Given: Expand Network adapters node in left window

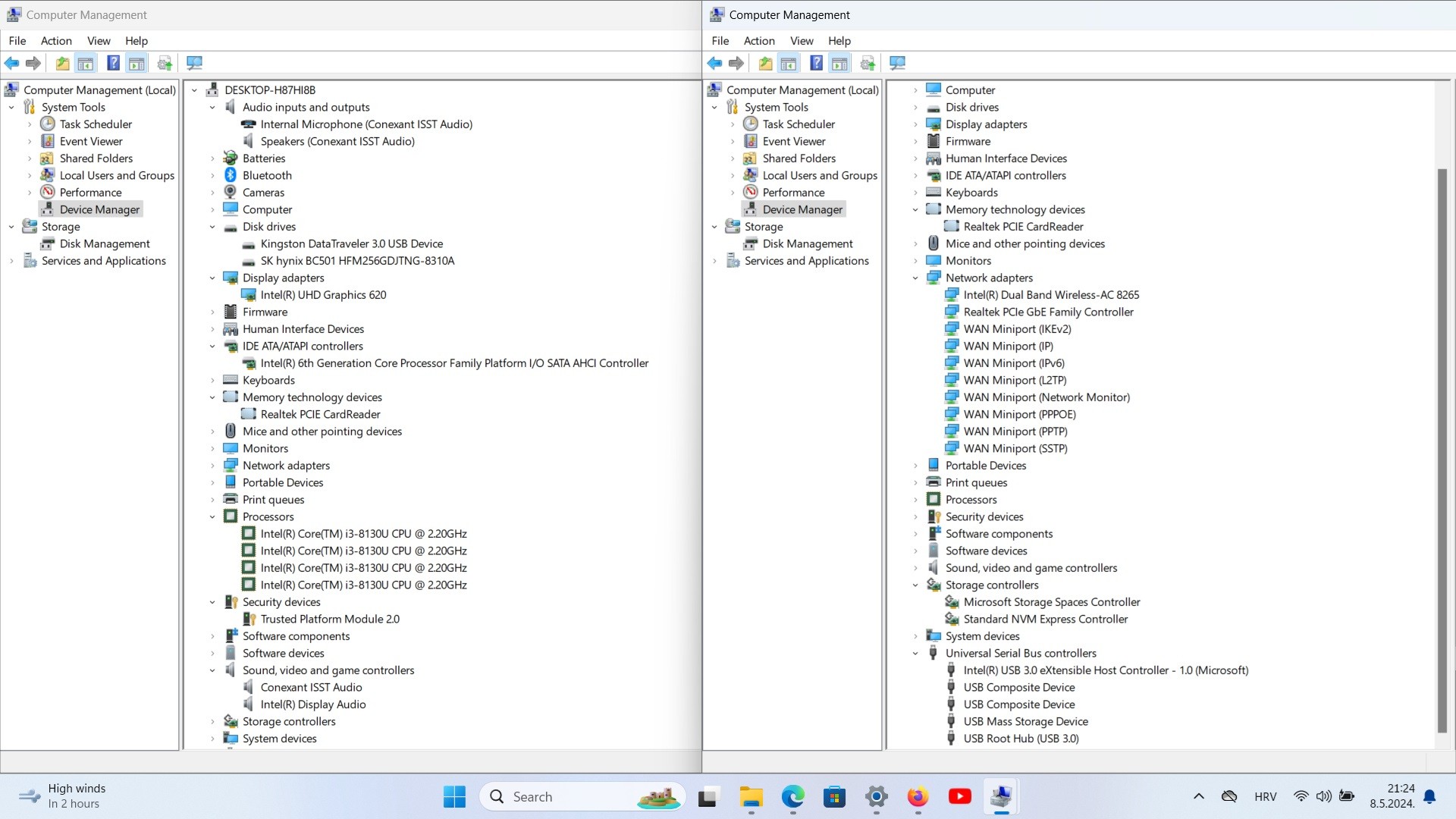Looking at the screenshot, I should click(x=213, y=466).
